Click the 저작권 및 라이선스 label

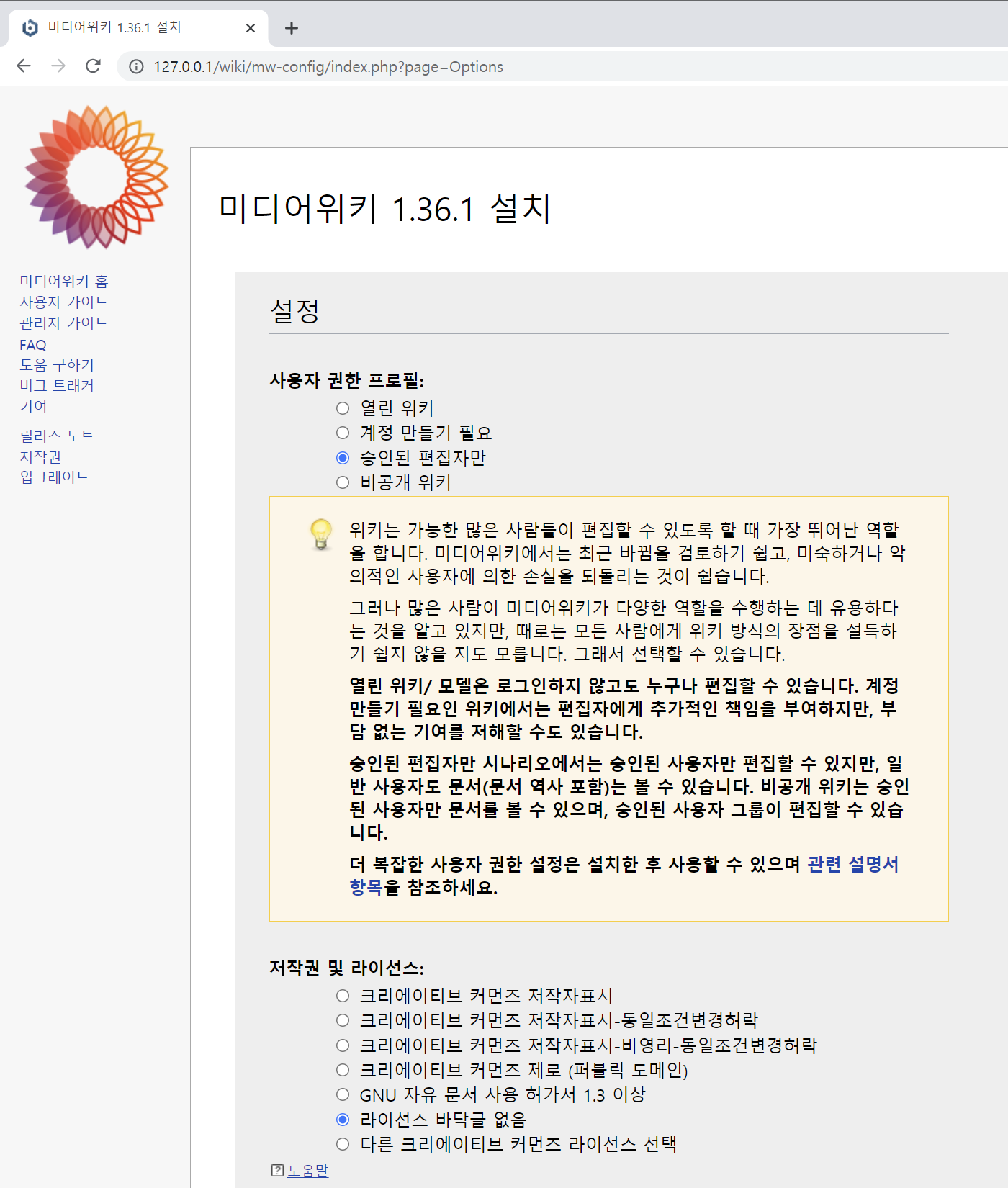click(x=347, y=968)
